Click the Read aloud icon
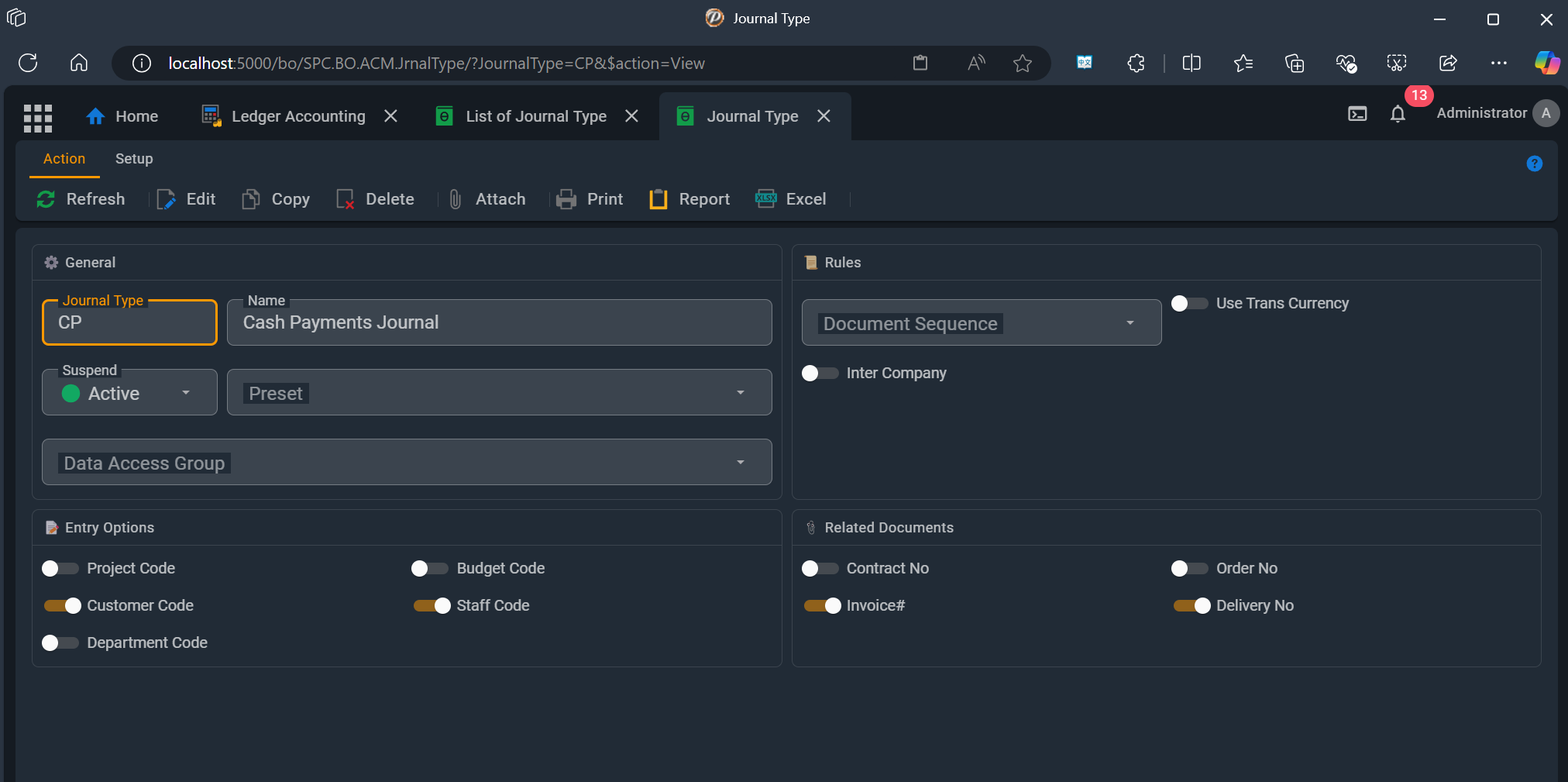 click(976, 63)
